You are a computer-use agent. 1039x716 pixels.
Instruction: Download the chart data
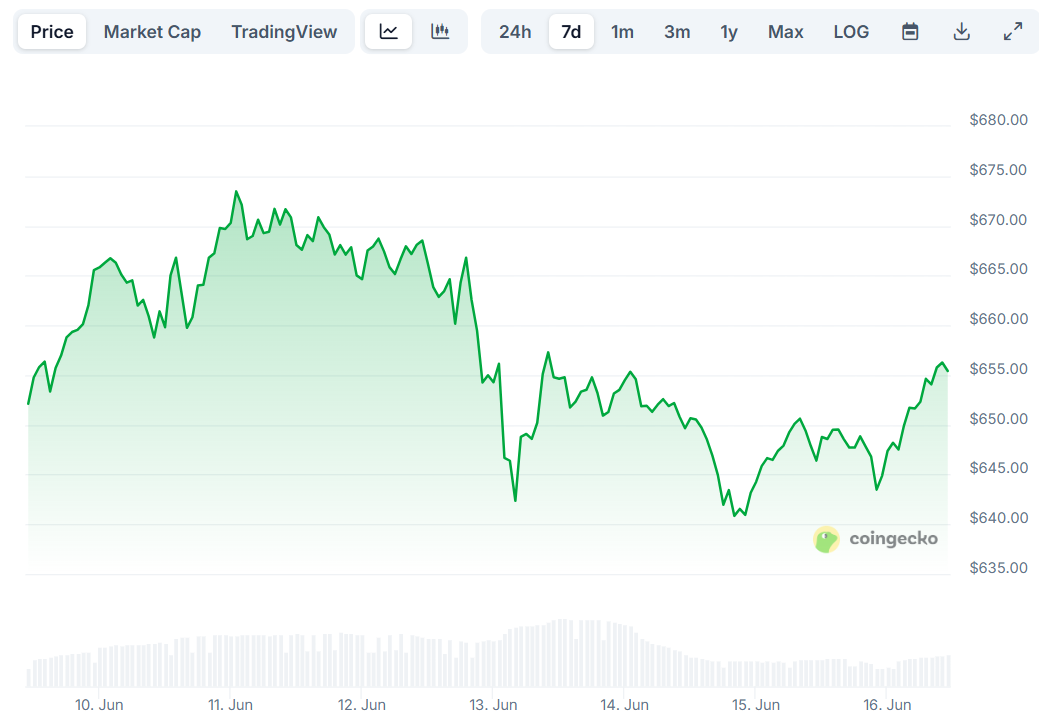click(x=961, y=32)
